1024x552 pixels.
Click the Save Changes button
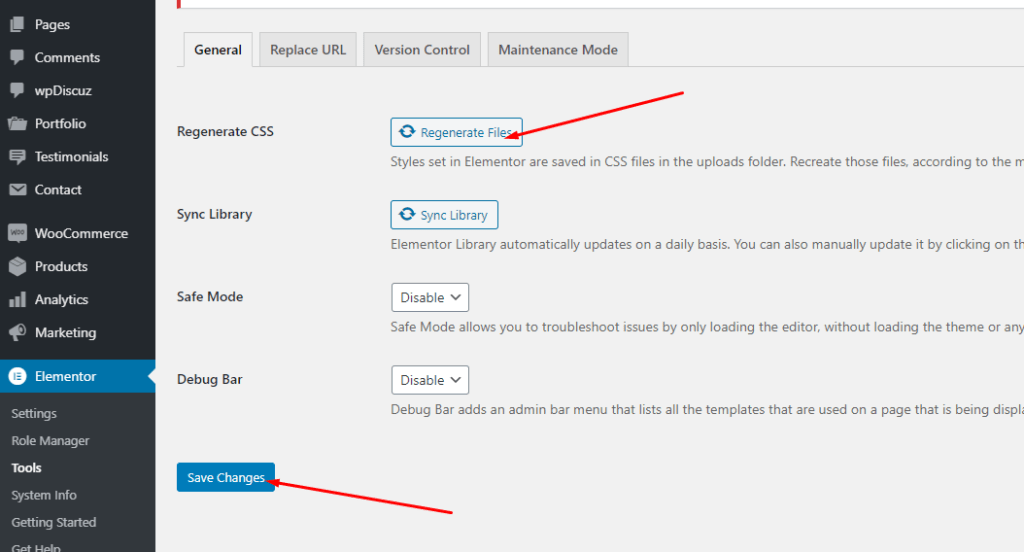(225, 478)
